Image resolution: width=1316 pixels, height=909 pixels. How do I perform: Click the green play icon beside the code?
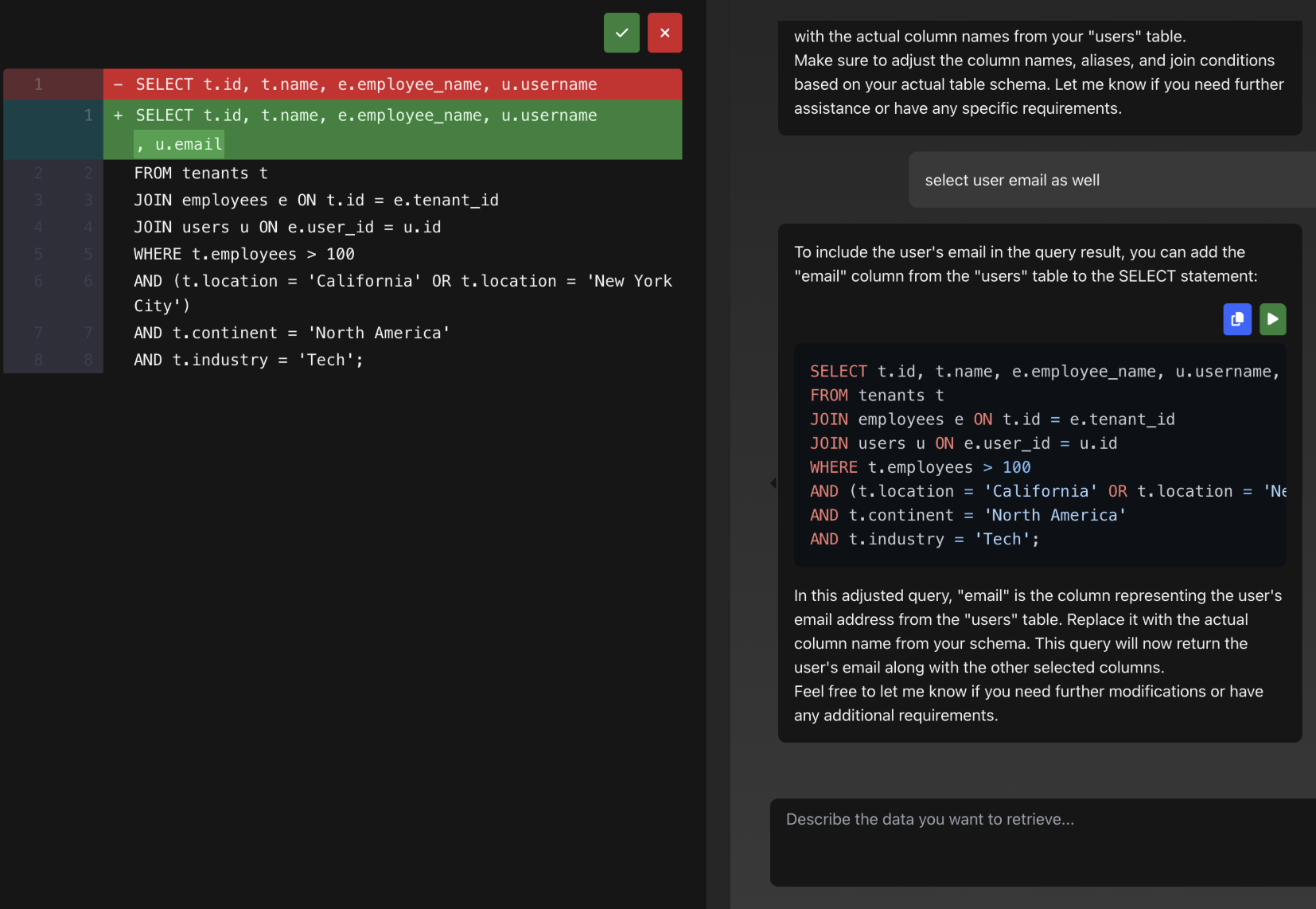(1271, 319)
